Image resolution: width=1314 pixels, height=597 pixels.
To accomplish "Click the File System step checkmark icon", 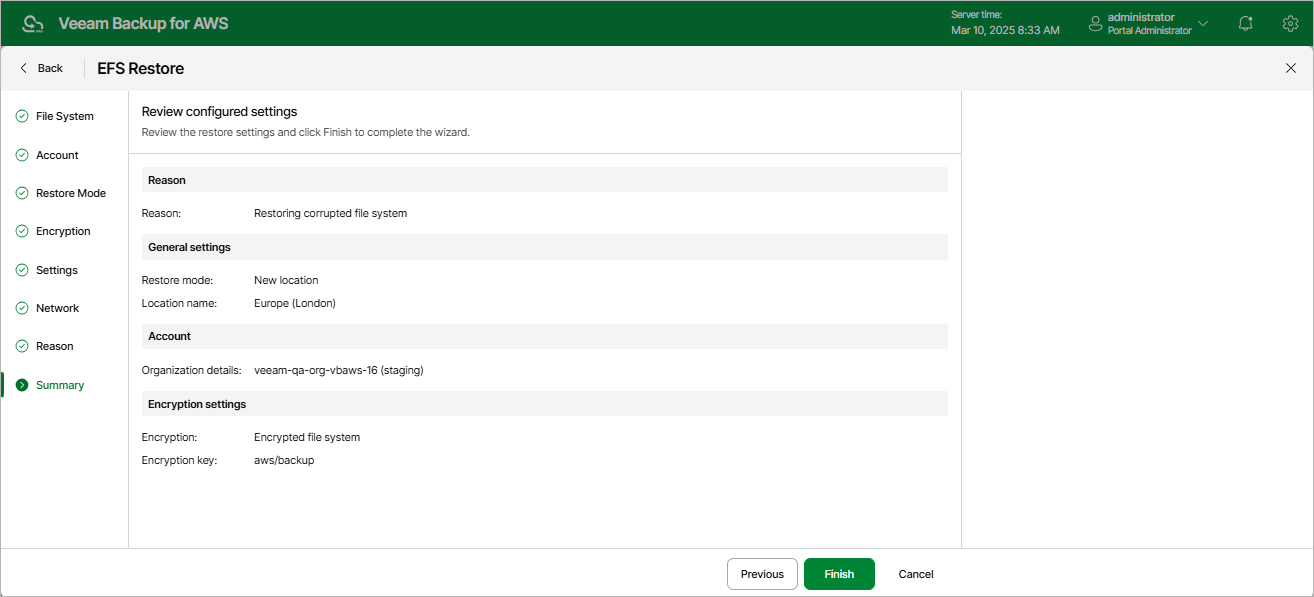I will tap(22, 116).
